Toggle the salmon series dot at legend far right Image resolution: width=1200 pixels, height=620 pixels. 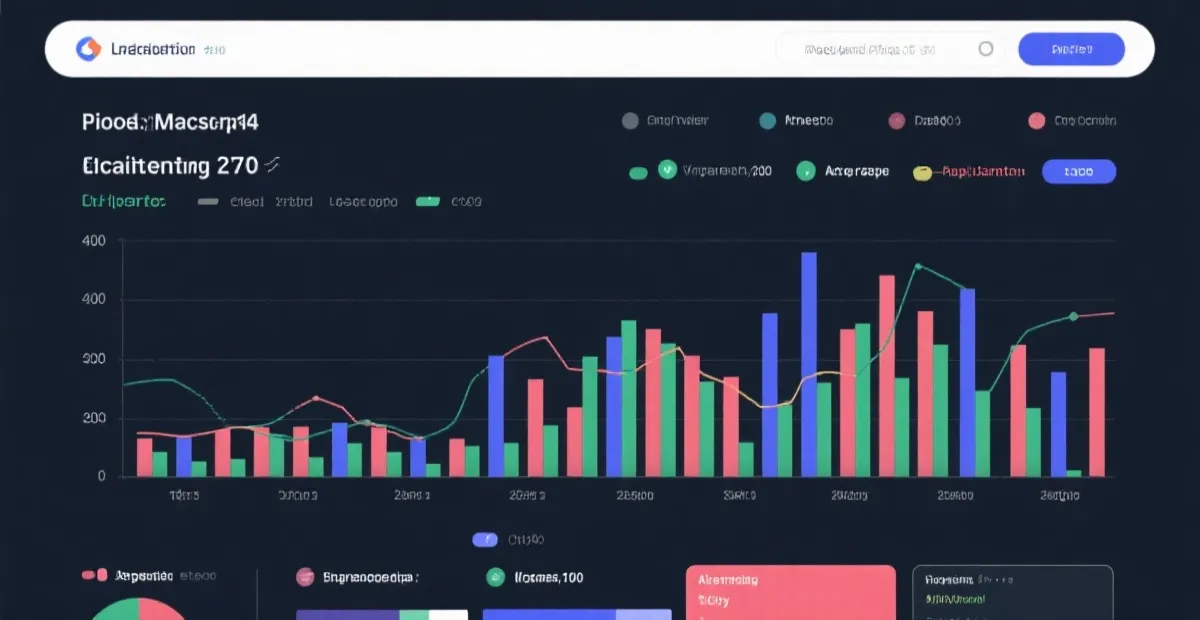coord(1037,121)
